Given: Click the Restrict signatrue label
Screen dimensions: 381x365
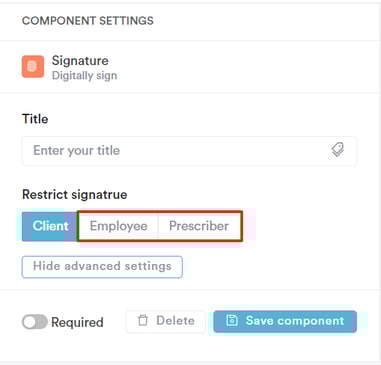Looking at the screenshot, I should [75, 194].
